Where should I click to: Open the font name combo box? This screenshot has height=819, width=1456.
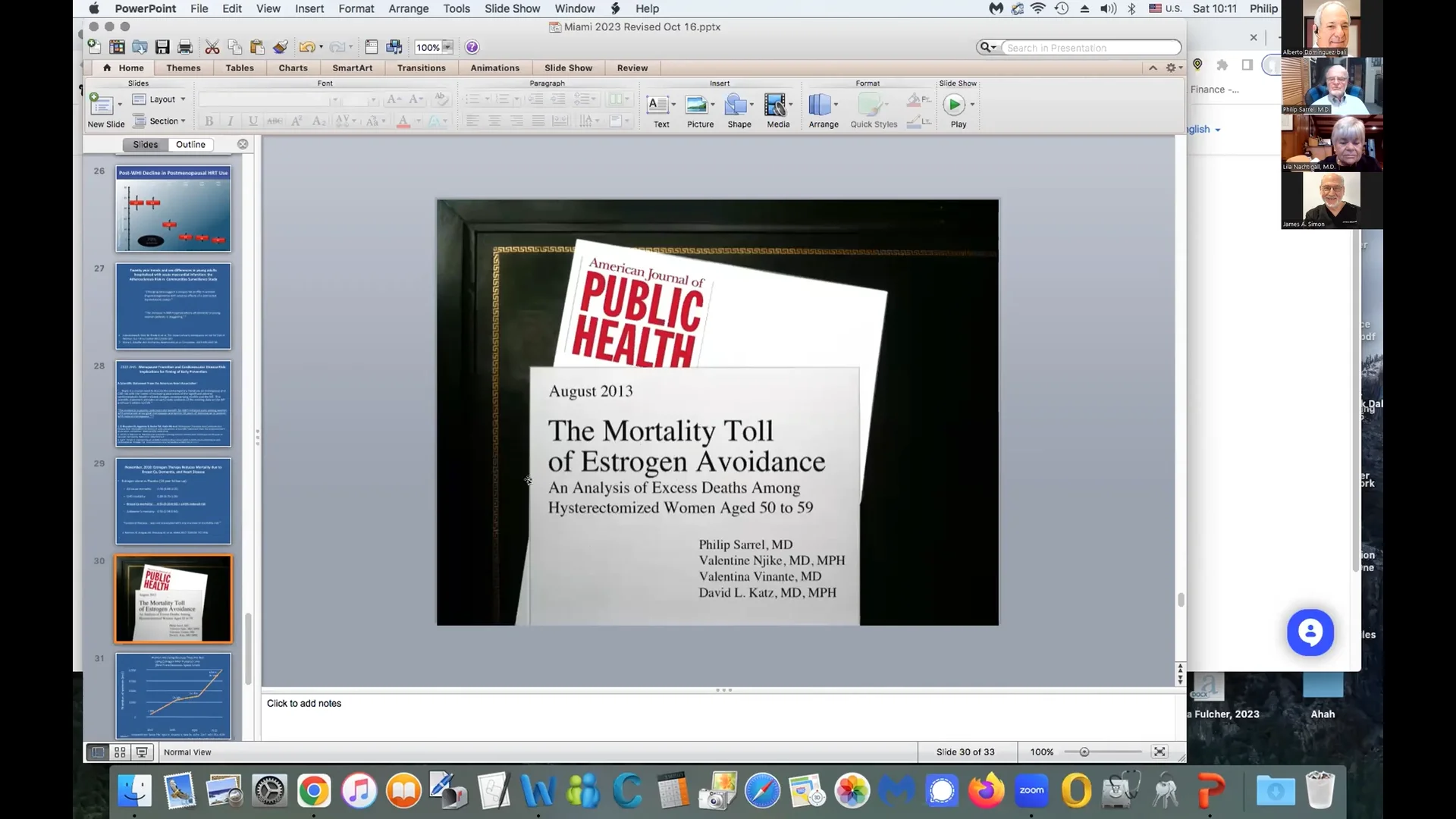click(x=265, y=99)
